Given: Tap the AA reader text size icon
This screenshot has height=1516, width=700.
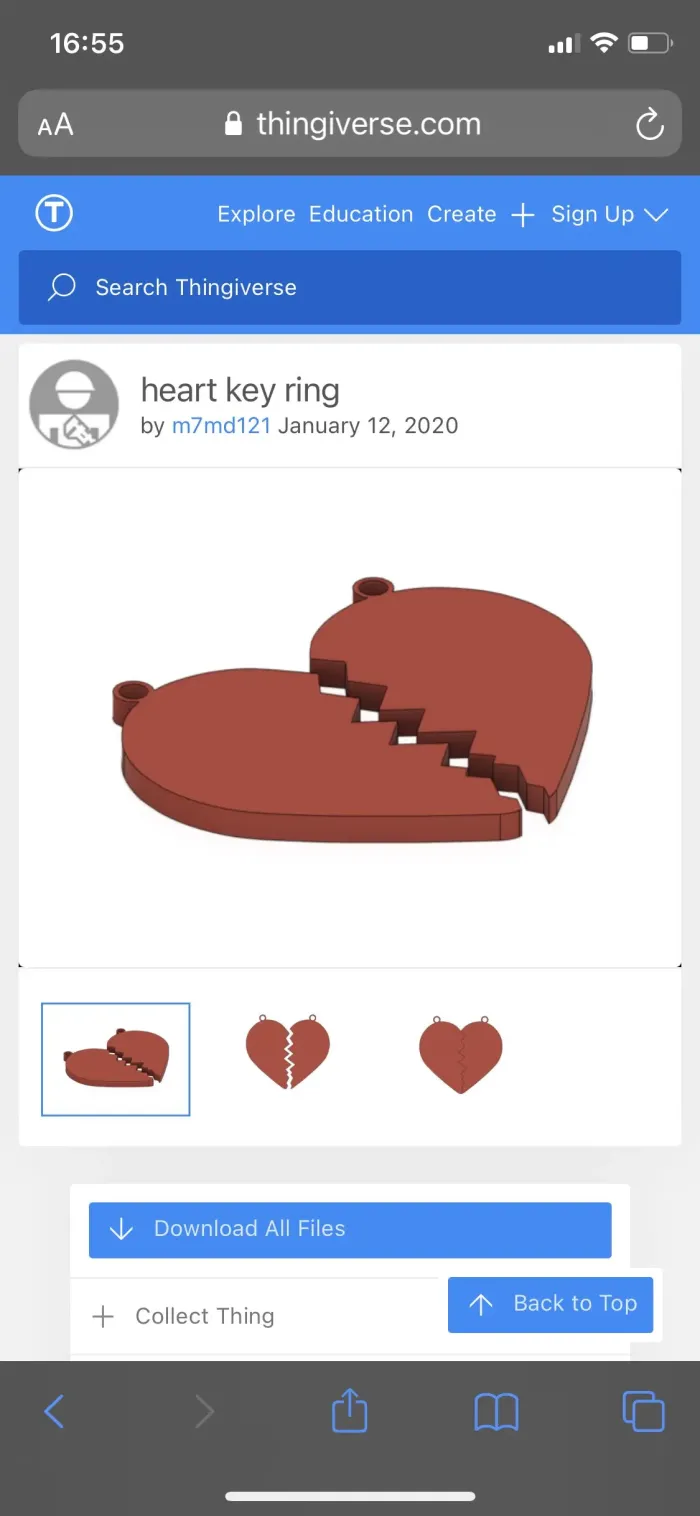Looking at the screenshot, I should coord(56,125).
